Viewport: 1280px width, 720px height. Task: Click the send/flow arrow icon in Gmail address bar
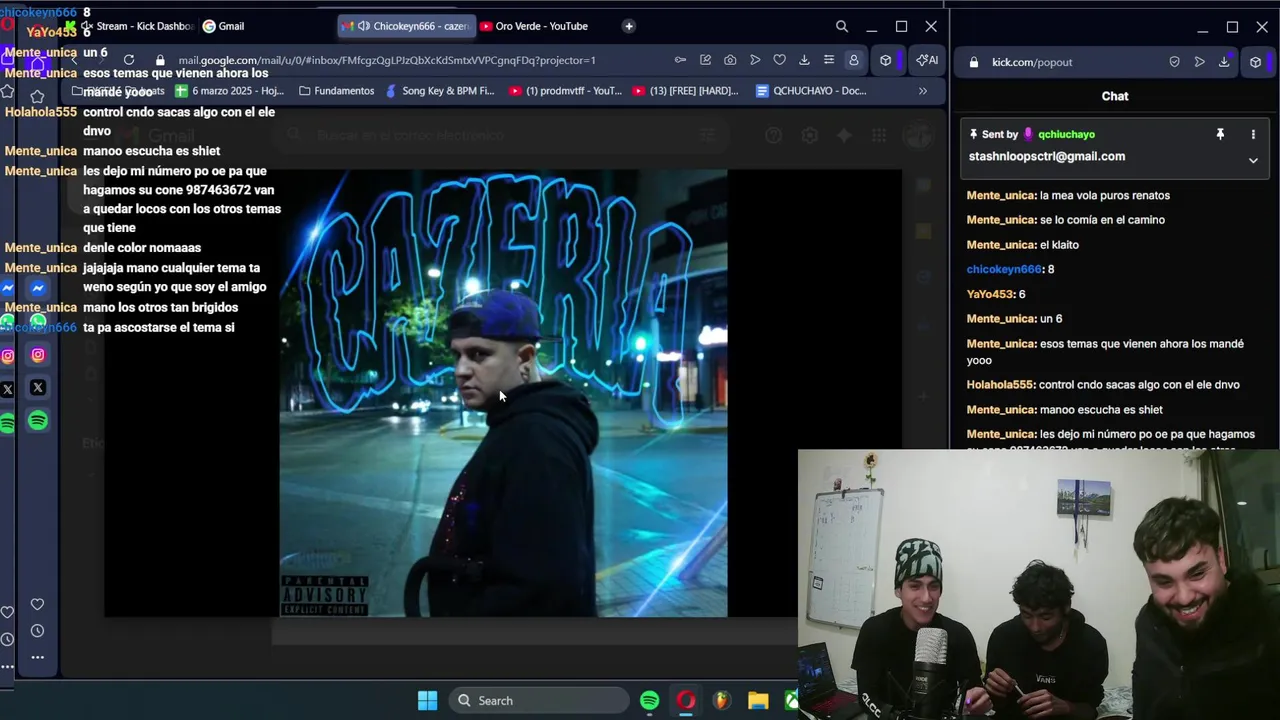click(x=755, y=60)
